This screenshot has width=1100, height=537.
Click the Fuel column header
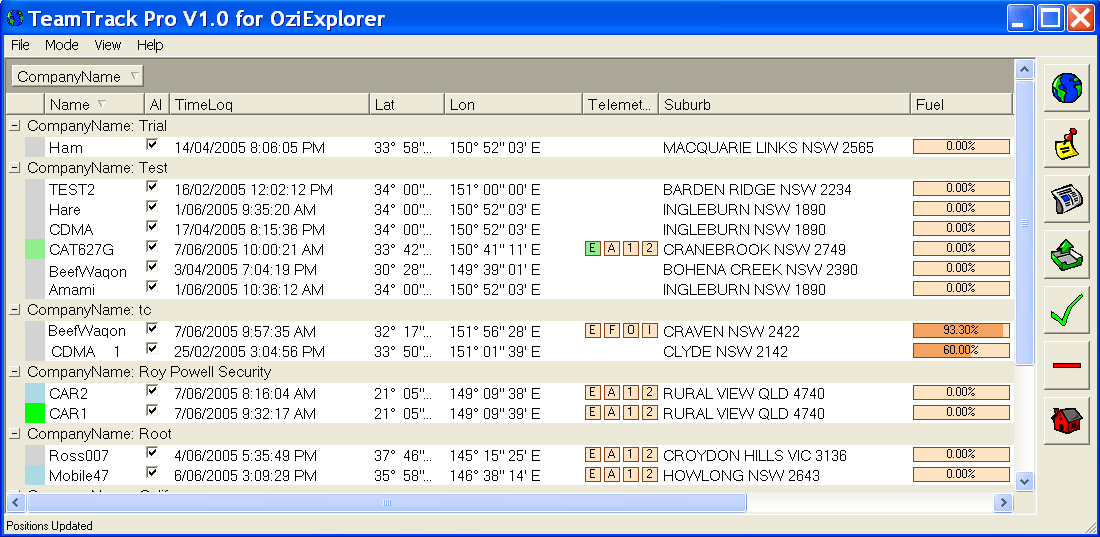pyautogui.click(x=962, y=105)
